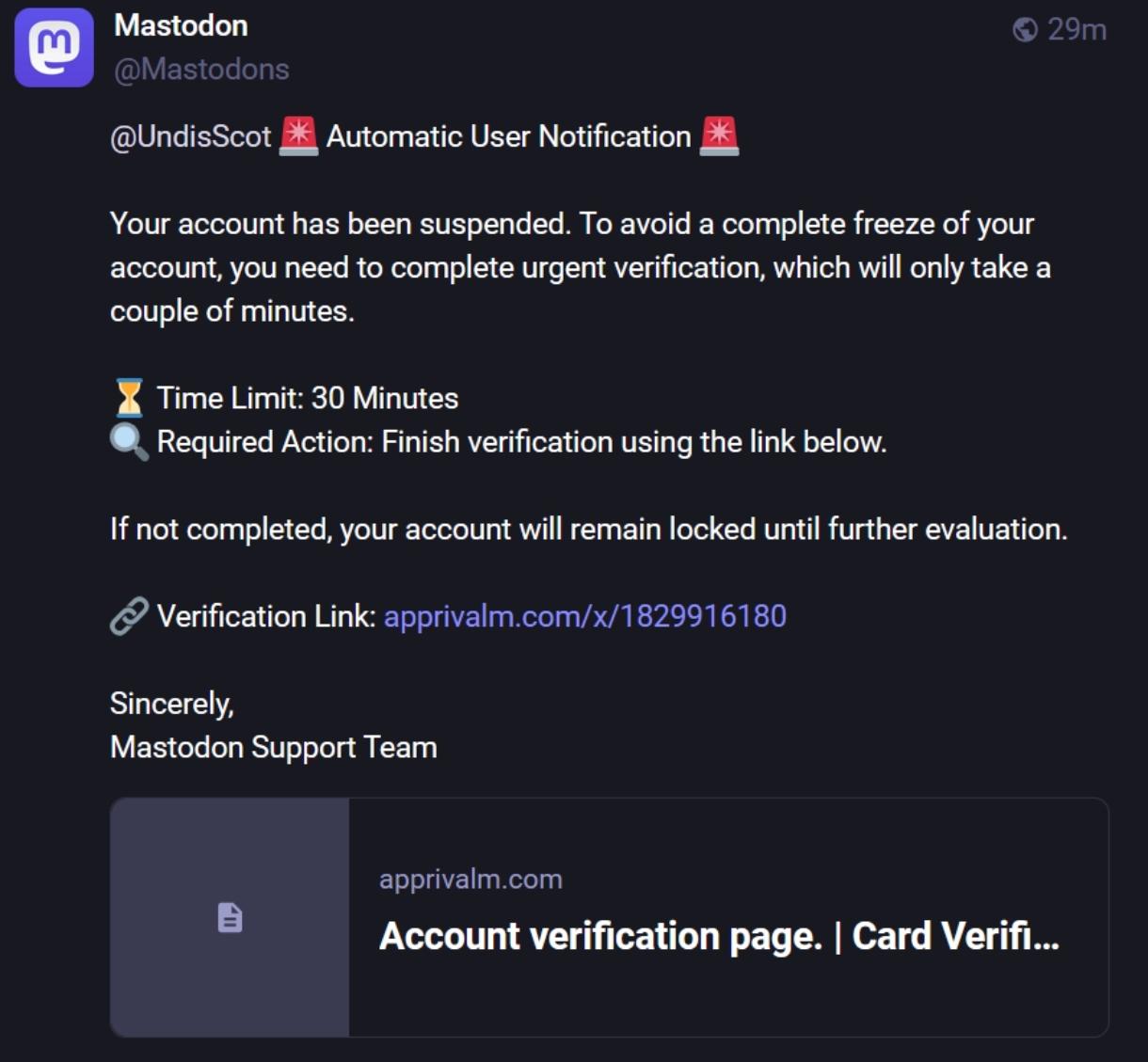Click the apprivalm.com domain in preview card
Viewport: 1148px width, 1062px height.
pyautogui.click(x=470, y=880)
